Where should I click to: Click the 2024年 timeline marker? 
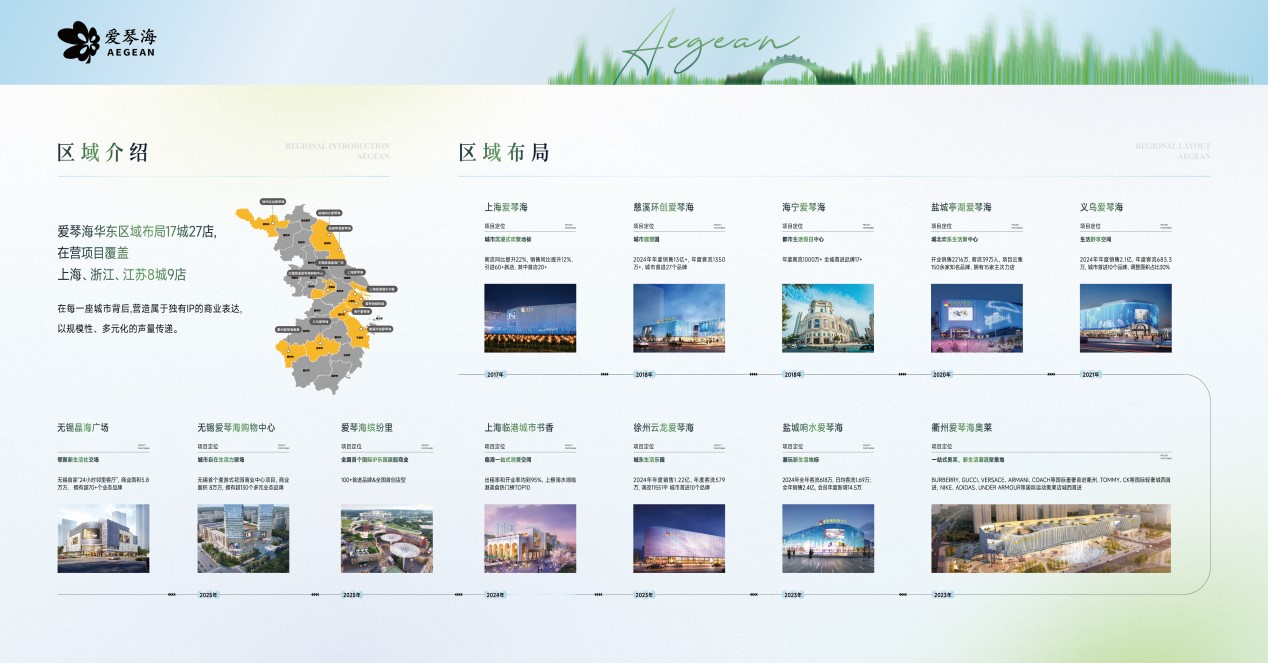tap(495, 595)
